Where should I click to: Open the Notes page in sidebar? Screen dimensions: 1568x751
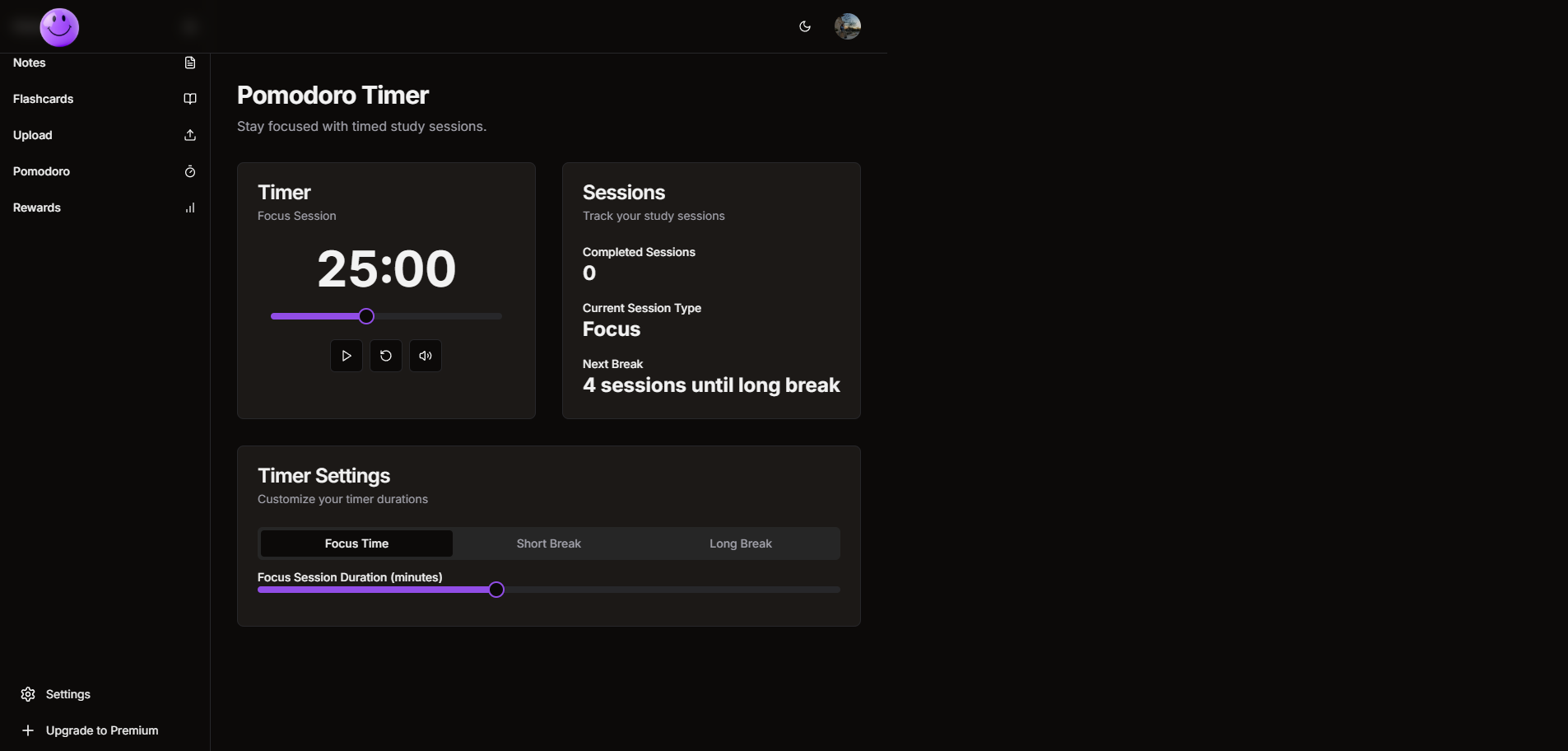(30, 63)
